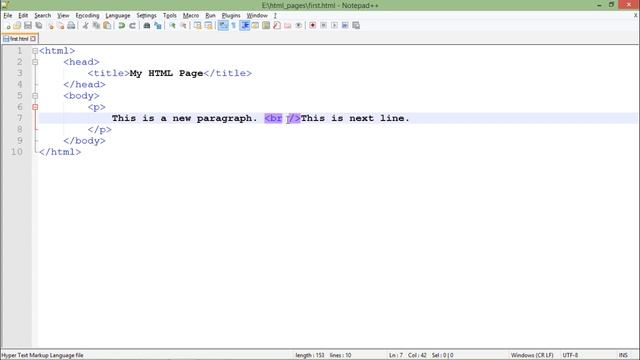Open the Encoding menu

coord(87,16)
